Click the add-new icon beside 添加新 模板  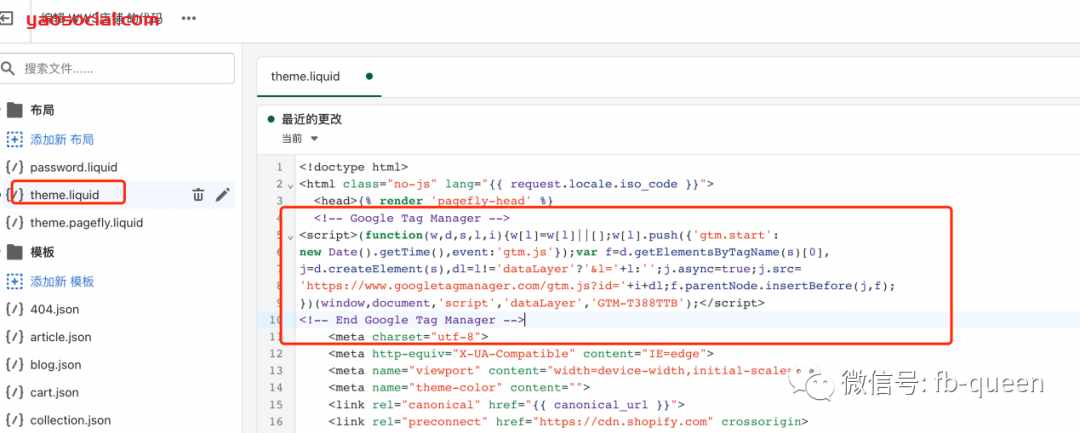pos(14,282)
